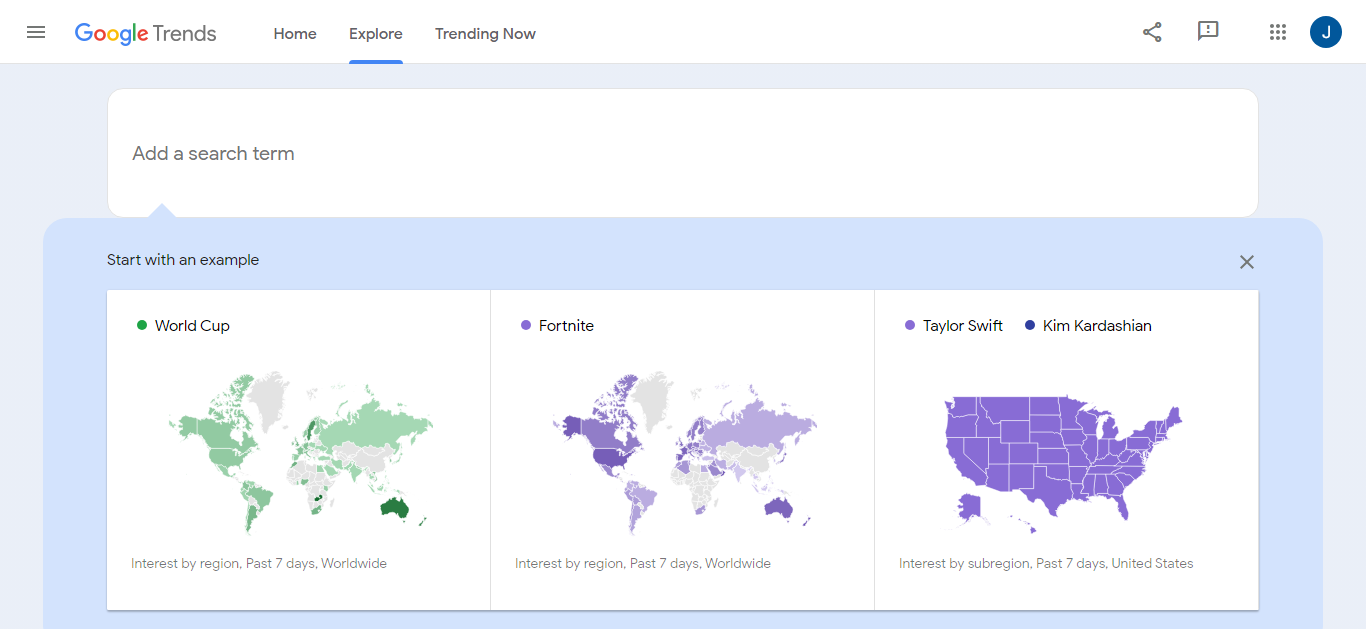Image resolution: width=1366 pixels, height=629 pixels.
Task: Open the account profile avatar
Action: [1325, 32]
